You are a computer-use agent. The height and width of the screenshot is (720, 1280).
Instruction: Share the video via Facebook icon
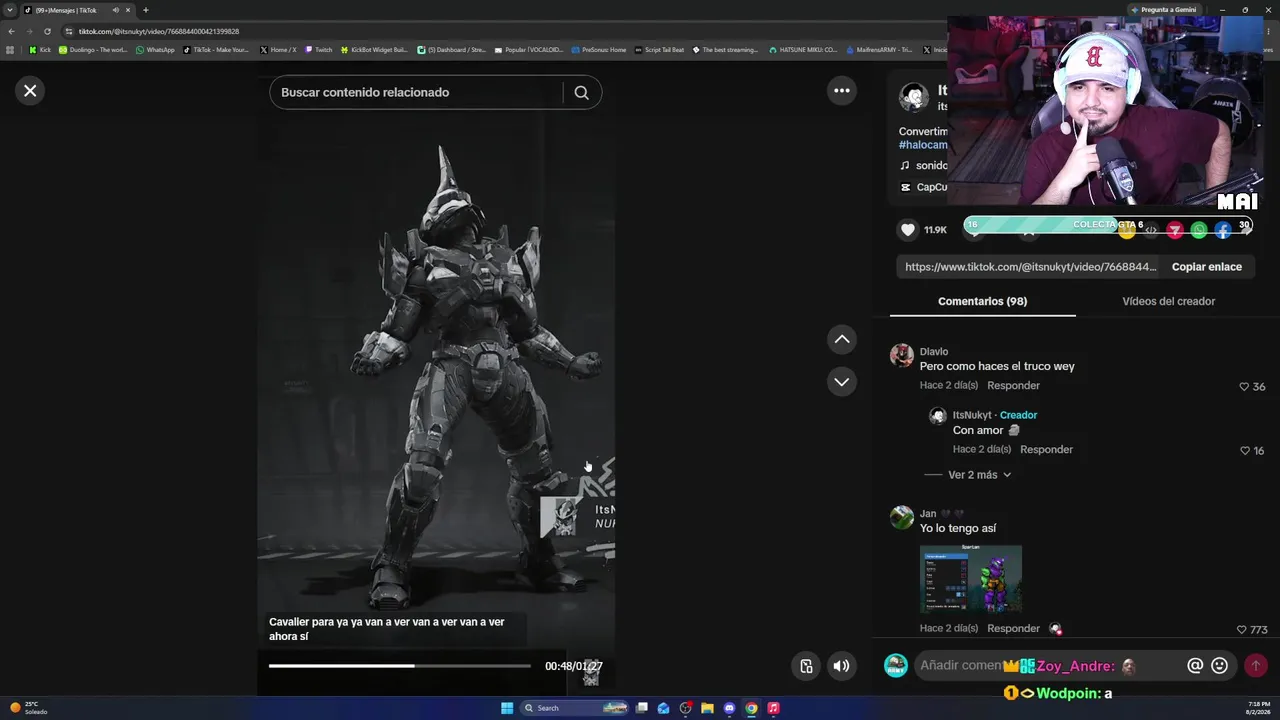pos(1223,231)
